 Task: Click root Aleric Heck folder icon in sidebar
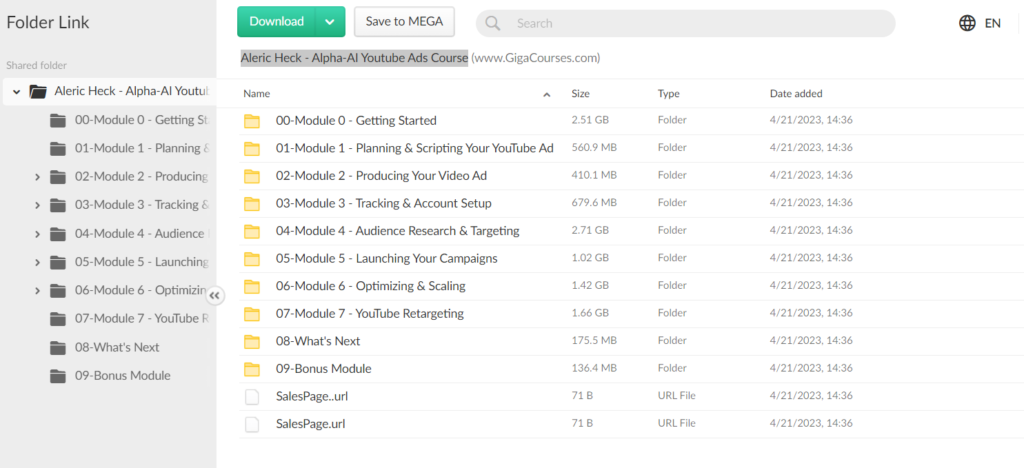point(38,92)
